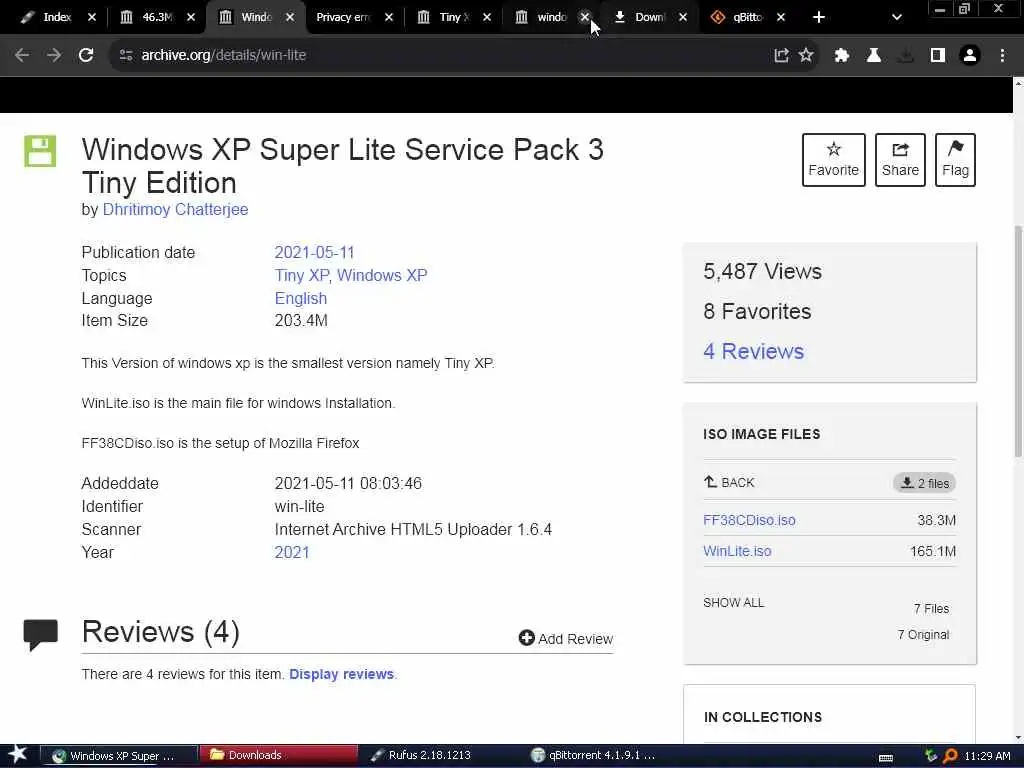Viewport: 1024px width, 768px height.
Task: Open the 4 Reviews link
Action: coord(753,351)
